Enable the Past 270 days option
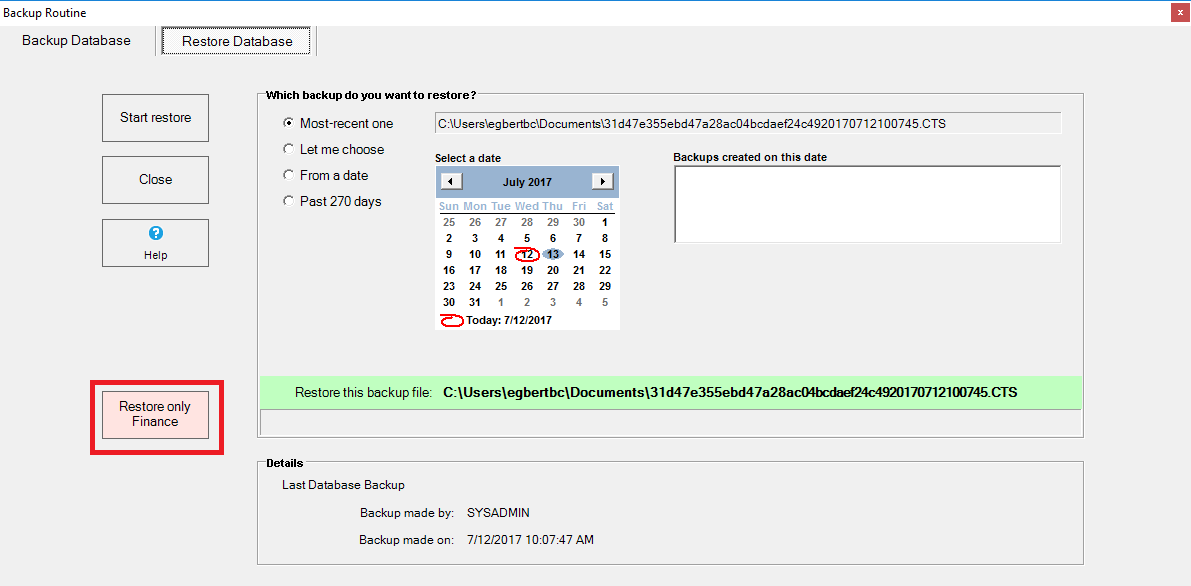The height and width of the screenshot is (586, 1191). (x=289, y=202)
